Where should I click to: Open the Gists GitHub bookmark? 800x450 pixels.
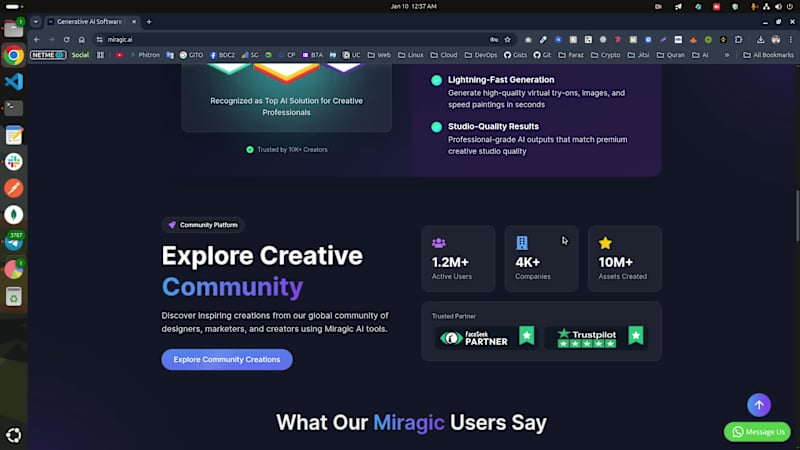[x=515, y=55]
